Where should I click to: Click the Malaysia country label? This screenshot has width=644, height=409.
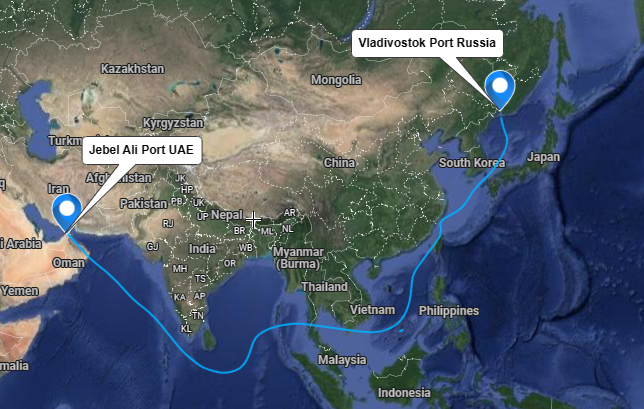click(342, 360)
